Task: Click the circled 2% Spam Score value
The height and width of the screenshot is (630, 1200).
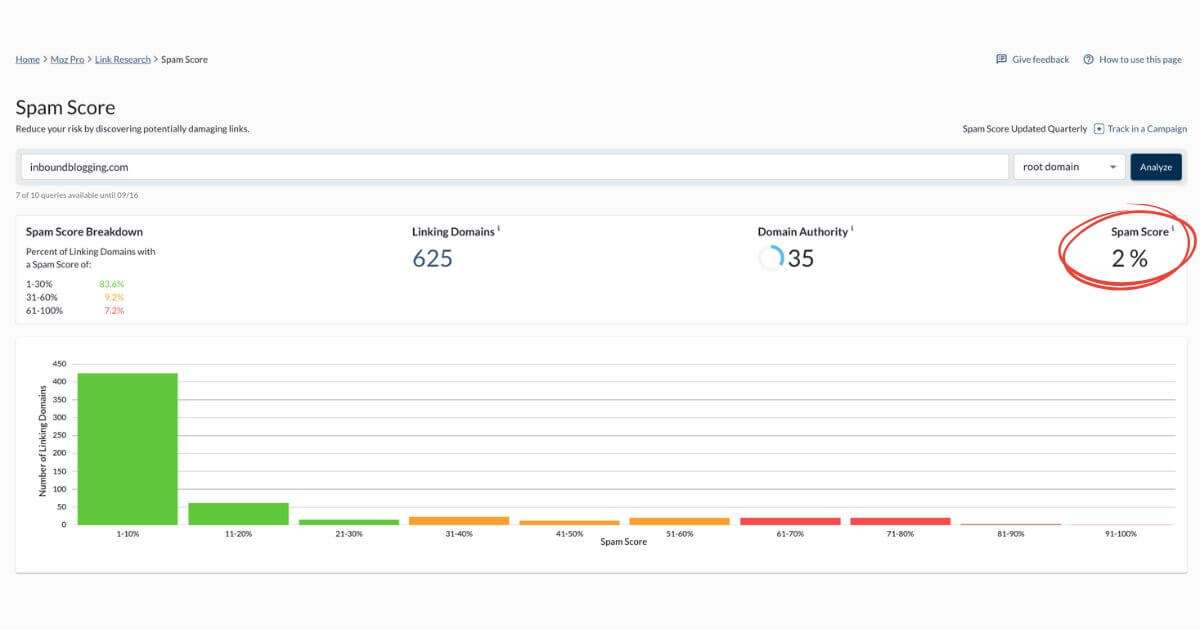Action: (x=1131, y=258)
